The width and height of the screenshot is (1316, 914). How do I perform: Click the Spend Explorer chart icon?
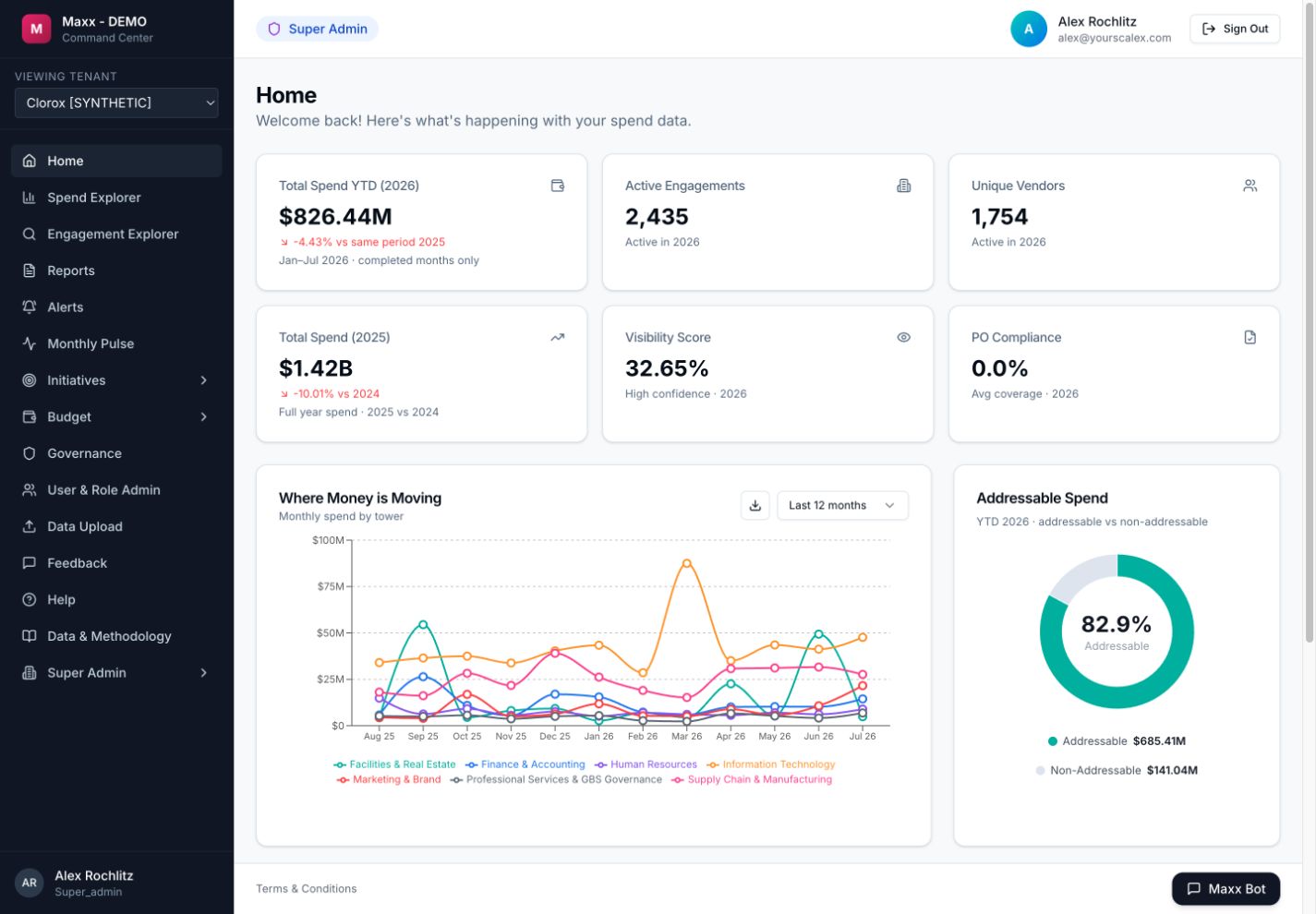(x=30, y=198)
